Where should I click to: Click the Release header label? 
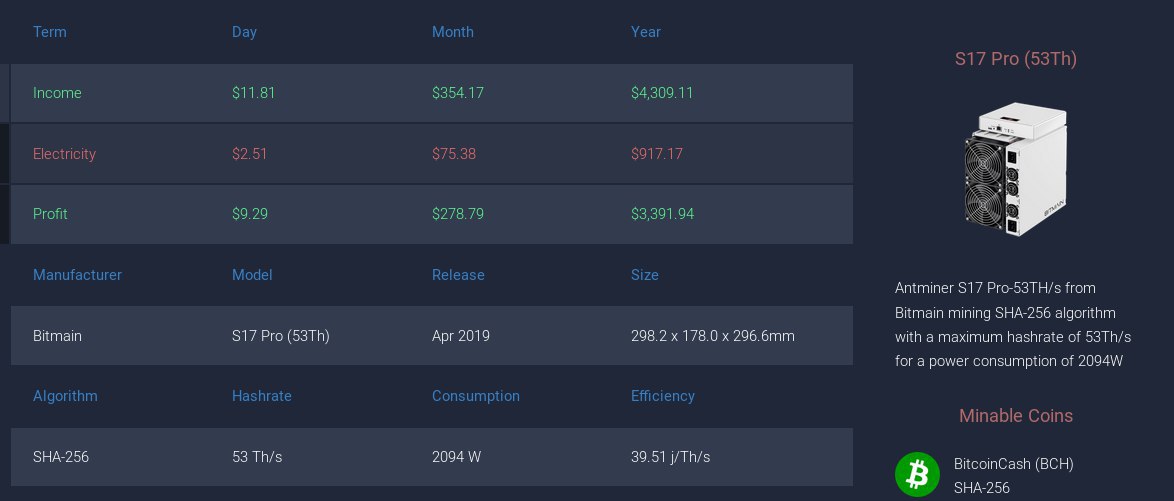click(x=458, y=275)
